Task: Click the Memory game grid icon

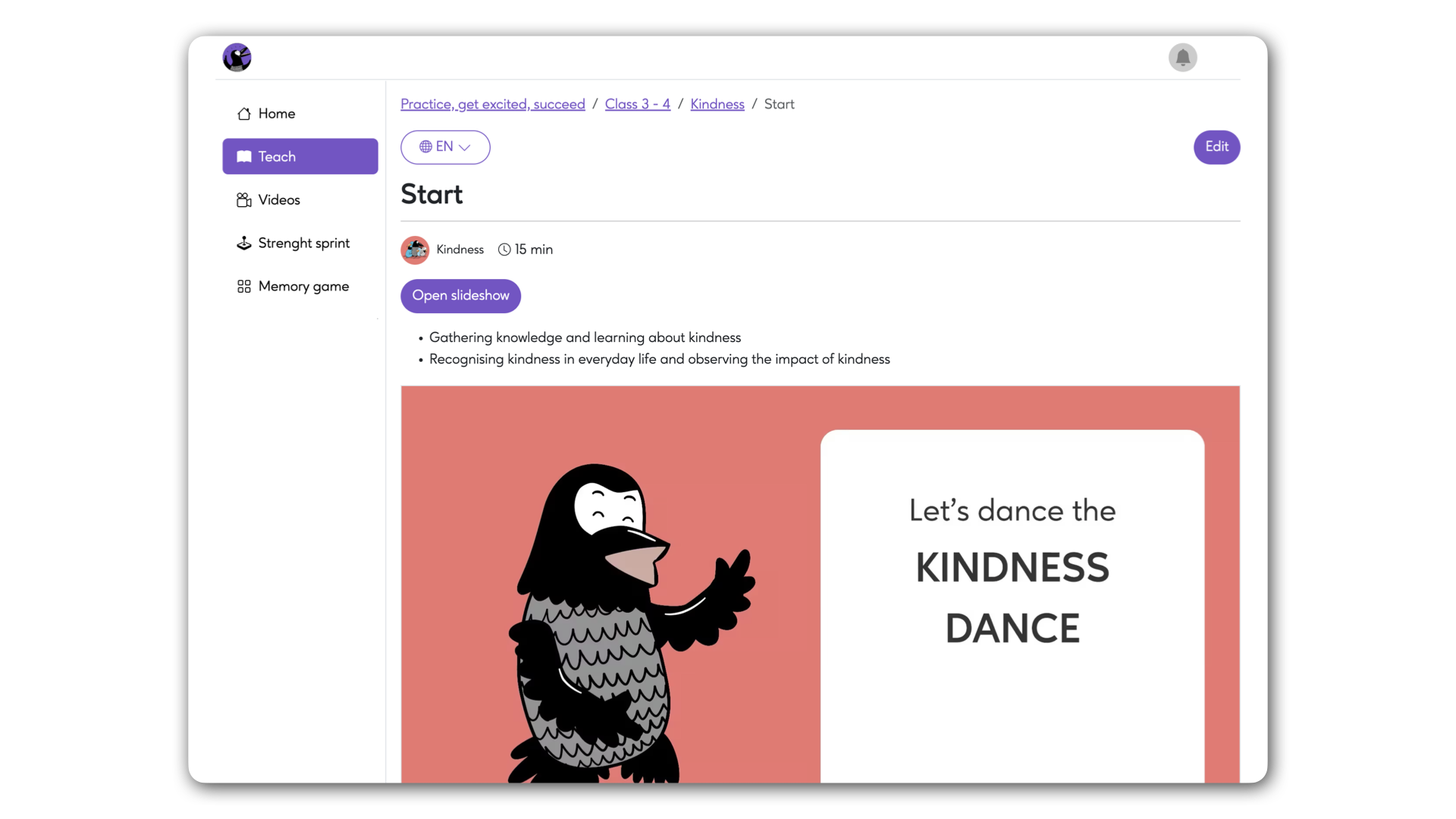Action: 243,287
